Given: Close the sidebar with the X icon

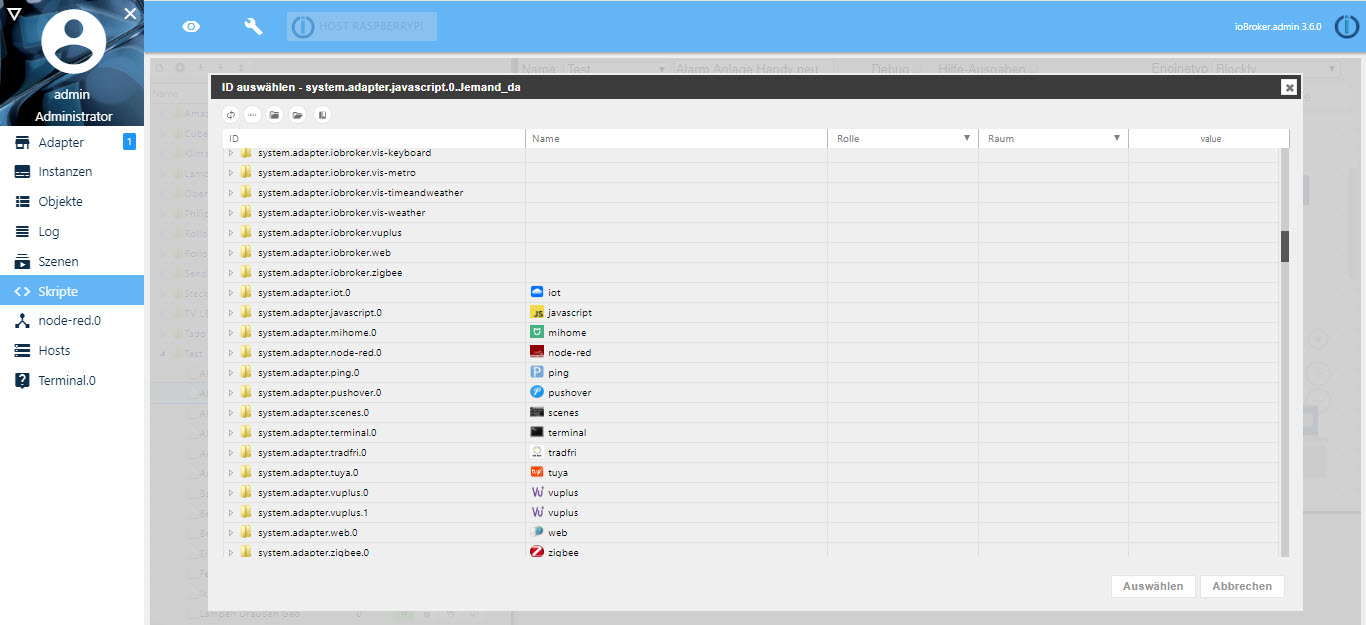Looking at the screenshot, I should pyautogui.click(x=130, y=13).
